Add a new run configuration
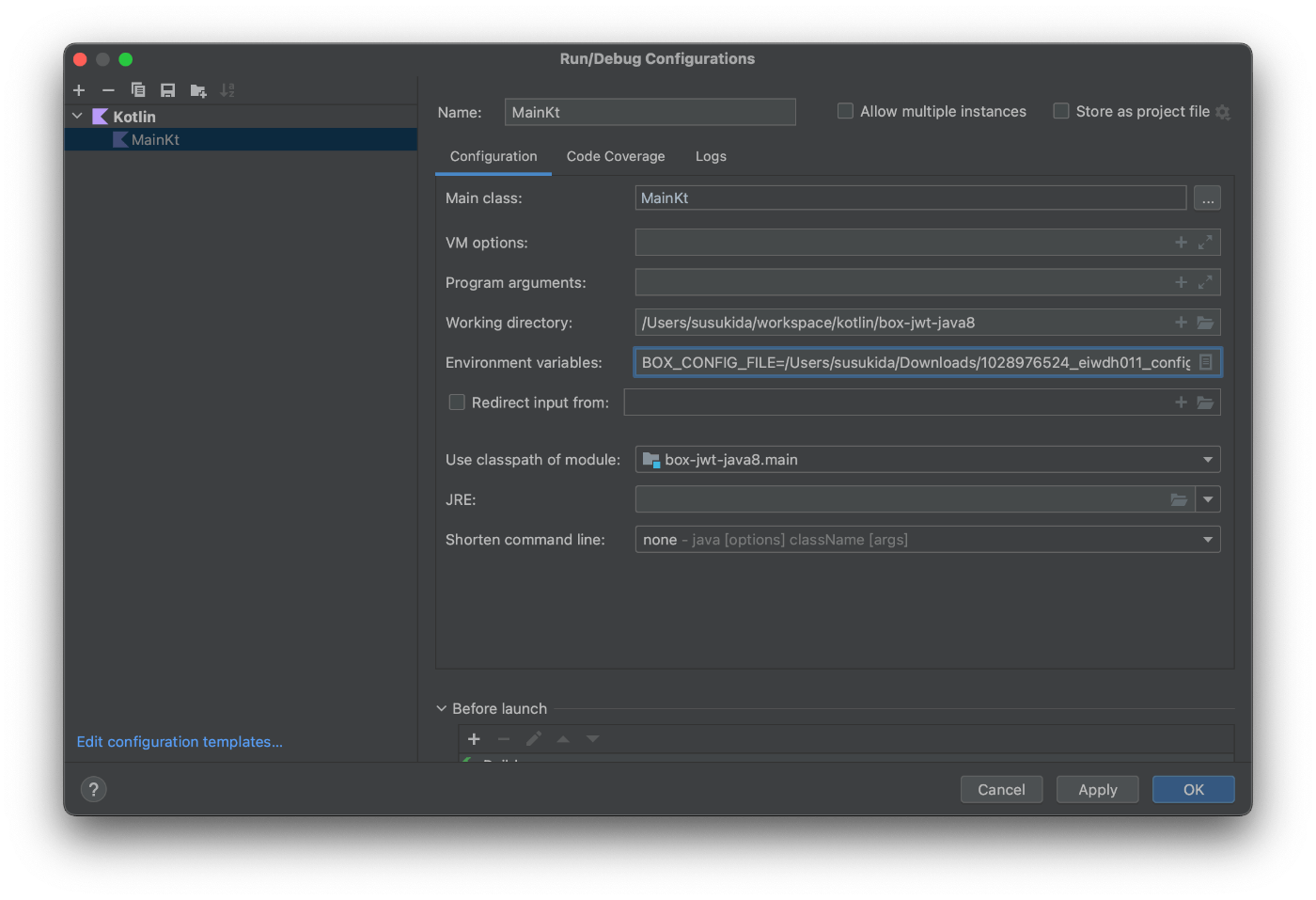1316x900 pixels. (x=79, y=90)
